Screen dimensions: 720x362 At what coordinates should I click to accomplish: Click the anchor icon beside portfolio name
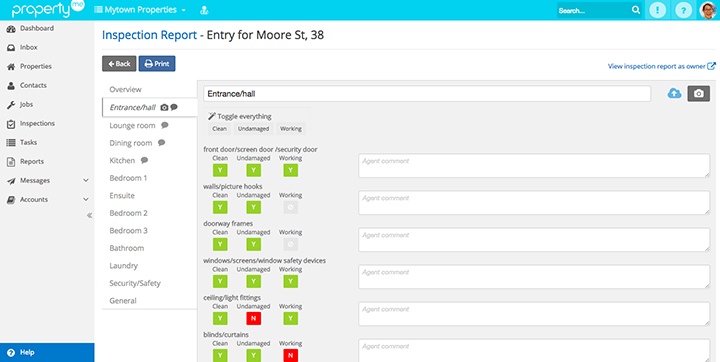pos(204,10)
